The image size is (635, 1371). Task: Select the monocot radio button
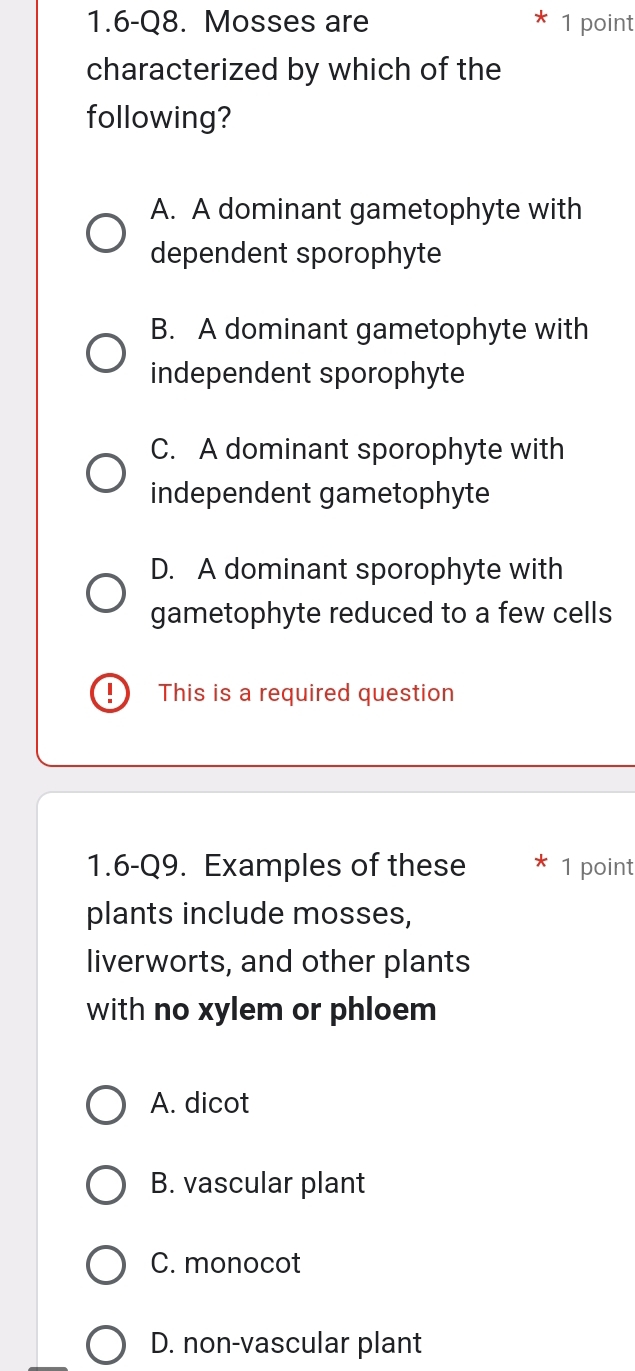[x=105, y=1264]
